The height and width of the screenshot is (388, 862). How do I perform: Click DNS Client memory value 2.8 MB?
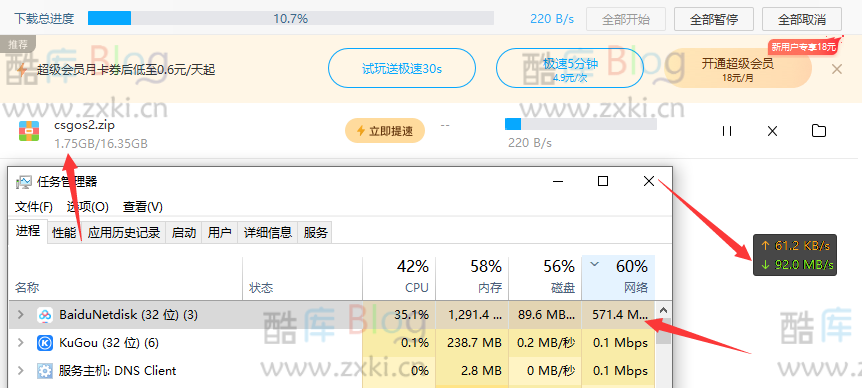pos(483,370)
